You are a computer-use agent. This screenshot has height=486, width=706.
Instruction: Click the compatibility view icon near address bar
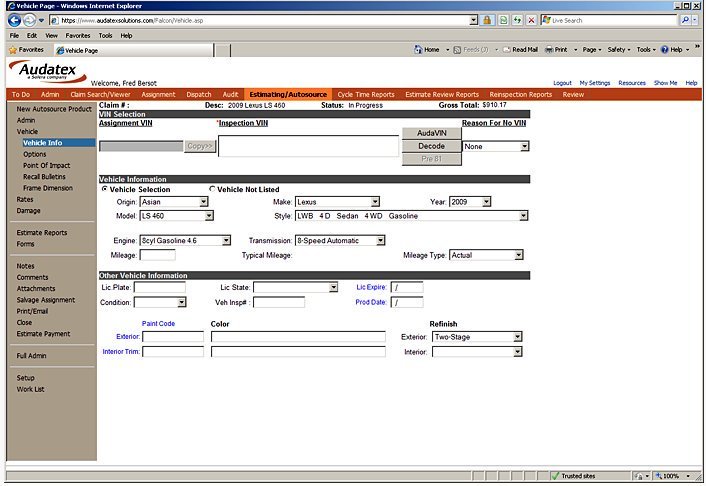tap(503, 20)
